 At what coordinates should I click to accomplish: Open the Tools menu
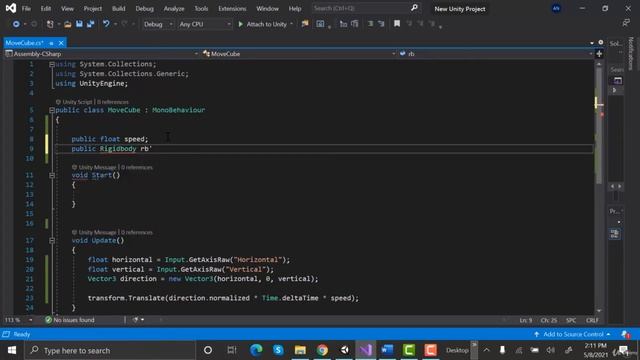[x=201, y=9]
